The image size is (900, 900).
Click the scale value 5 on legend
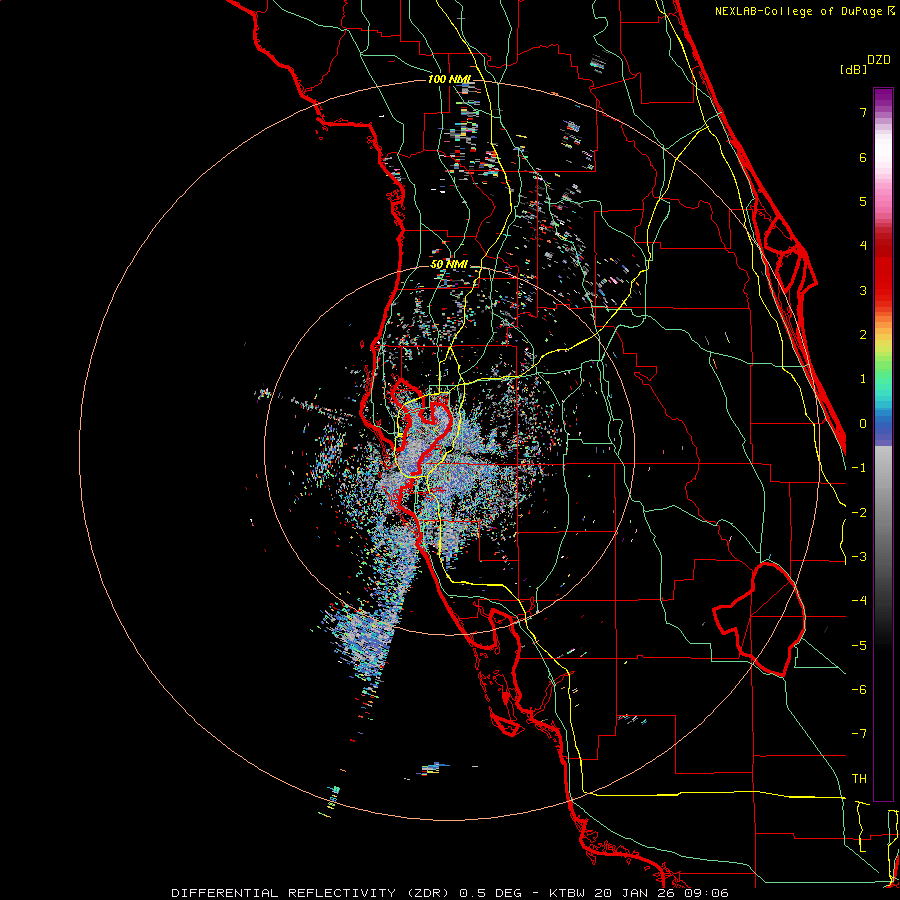[x=863, y=201]
